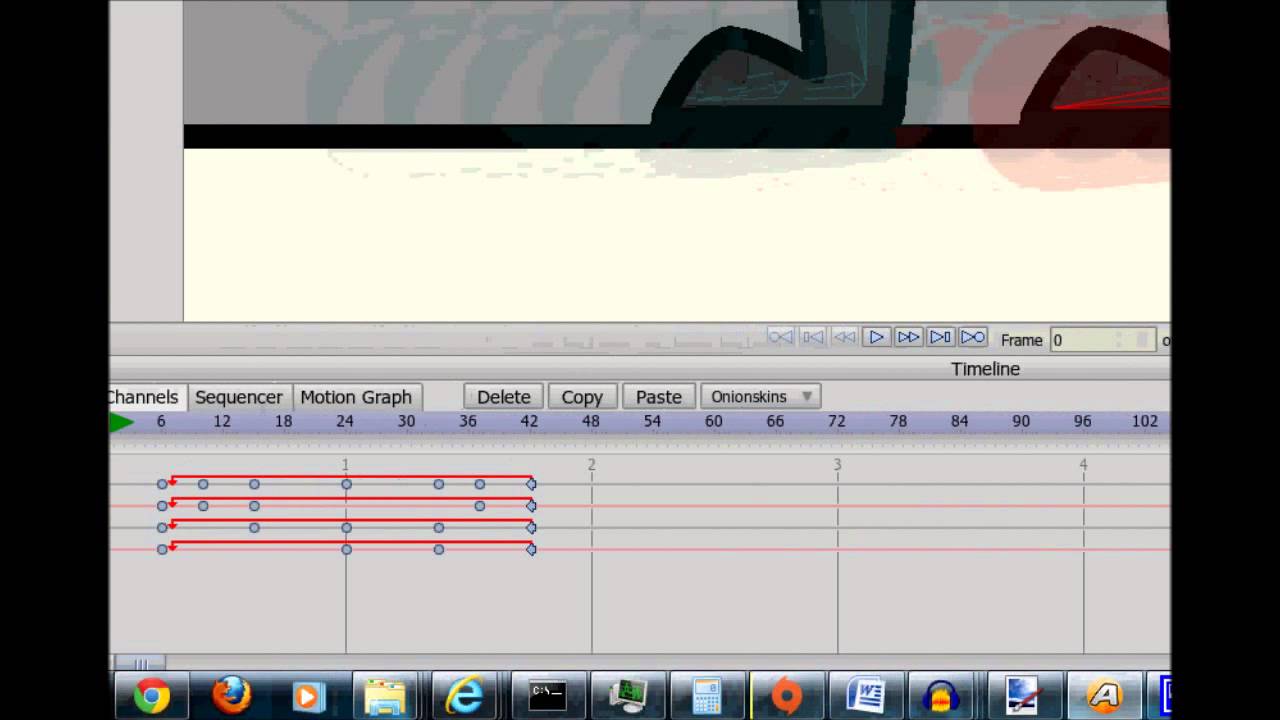
Task: Open the green-screen monitor taskbar icon
Action: (x=628, y=696)
